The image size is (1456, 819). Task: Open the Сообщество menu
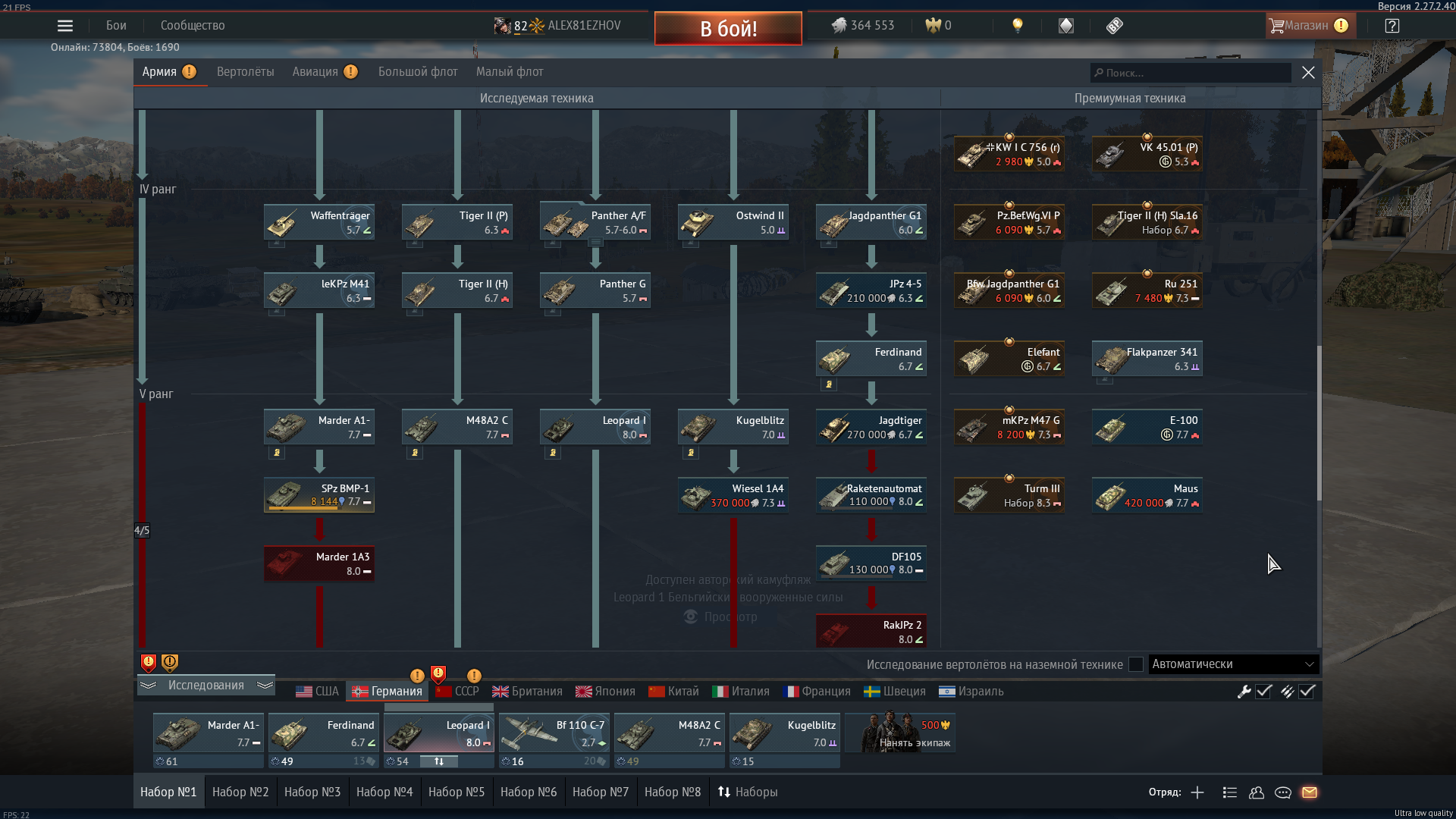pyautogui.click(x=193, y=26)
